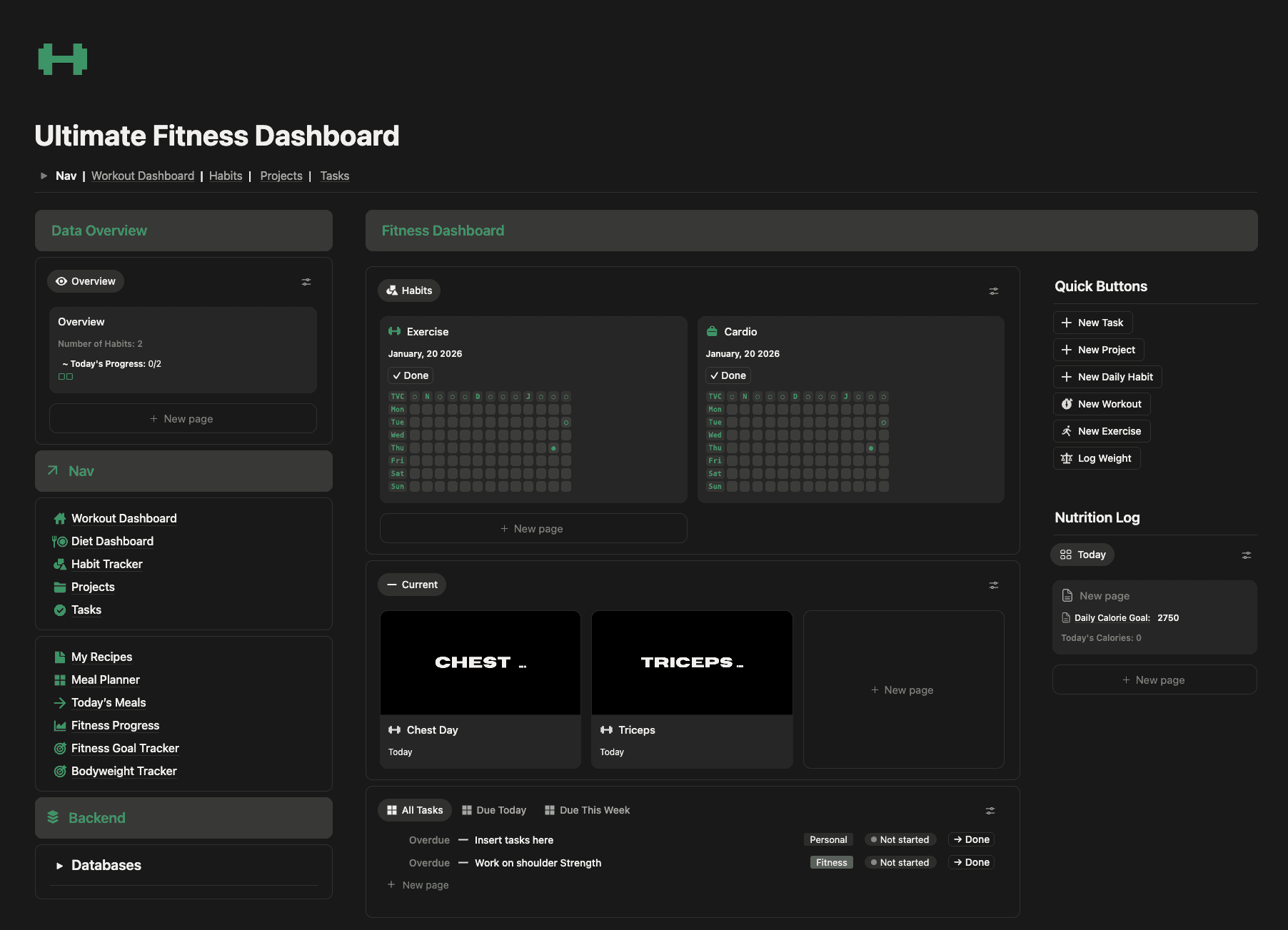Click the Fitness Progress chart icon
The height and width of the screenshot is (930, 1288).
(60, 726)
